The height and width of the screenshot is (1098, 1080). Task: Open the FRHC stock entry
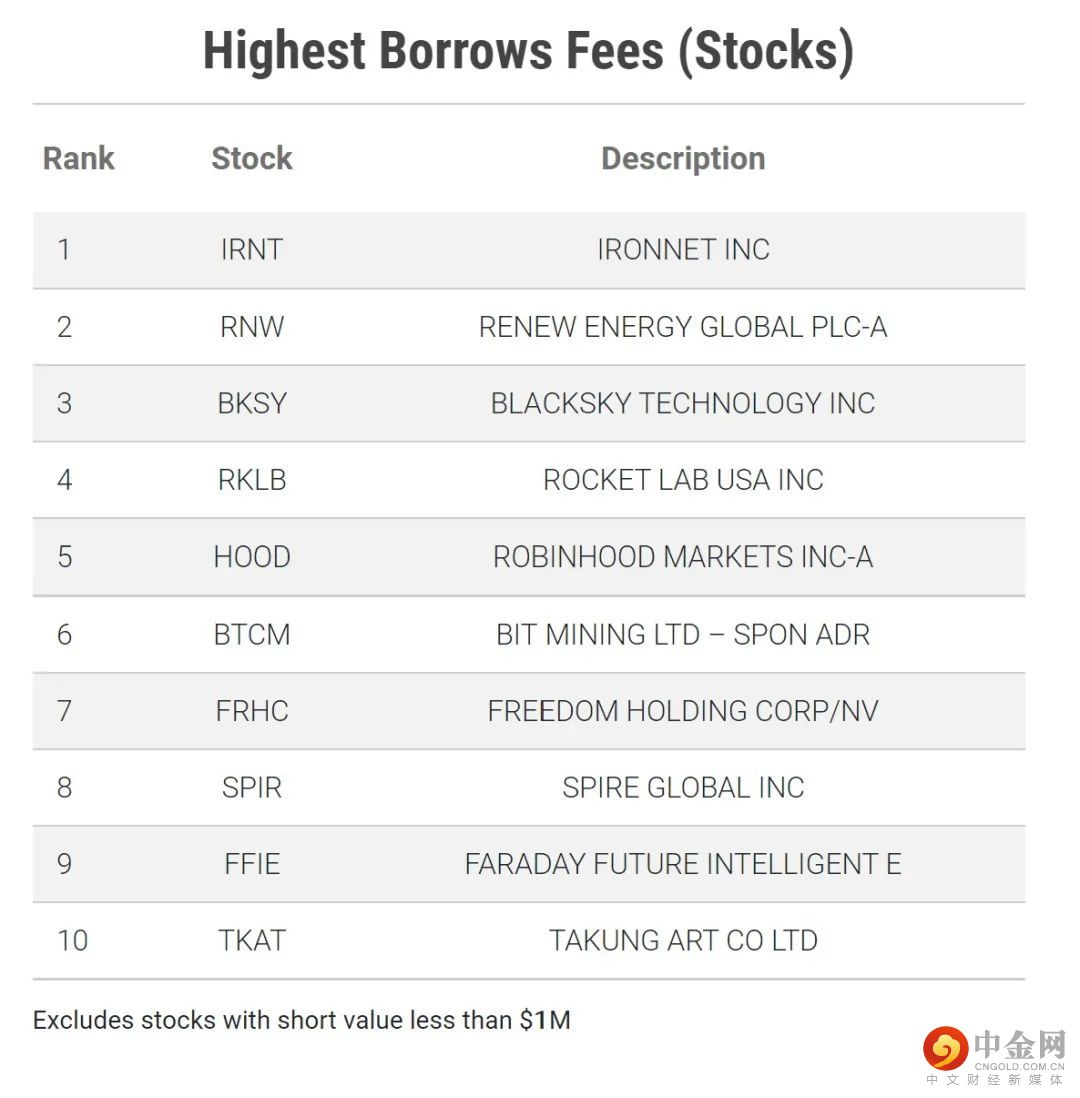pyautogui.click(x=252, y=711)
